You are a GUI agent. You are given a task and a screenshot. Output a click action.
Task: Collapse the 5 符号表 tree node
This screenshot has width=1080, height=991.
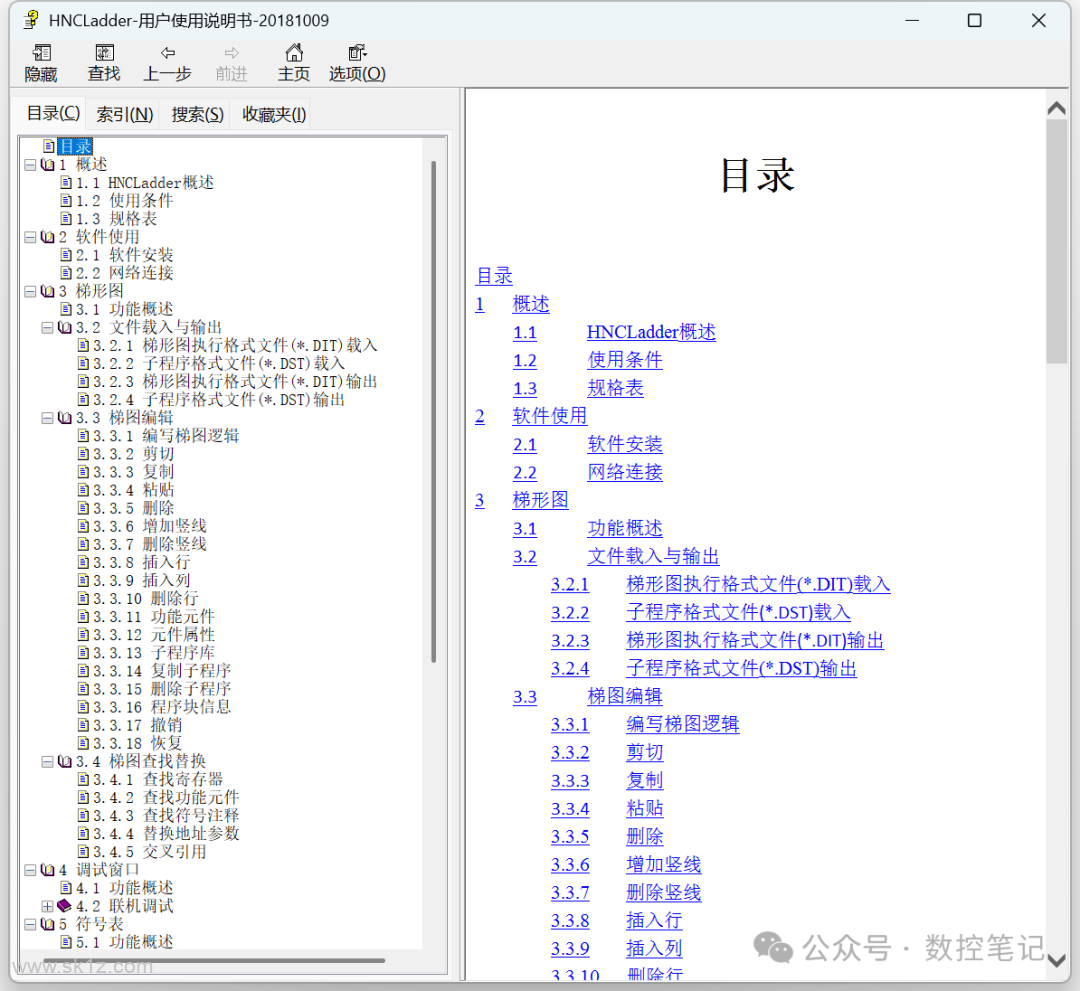click(x=30, y=924)
